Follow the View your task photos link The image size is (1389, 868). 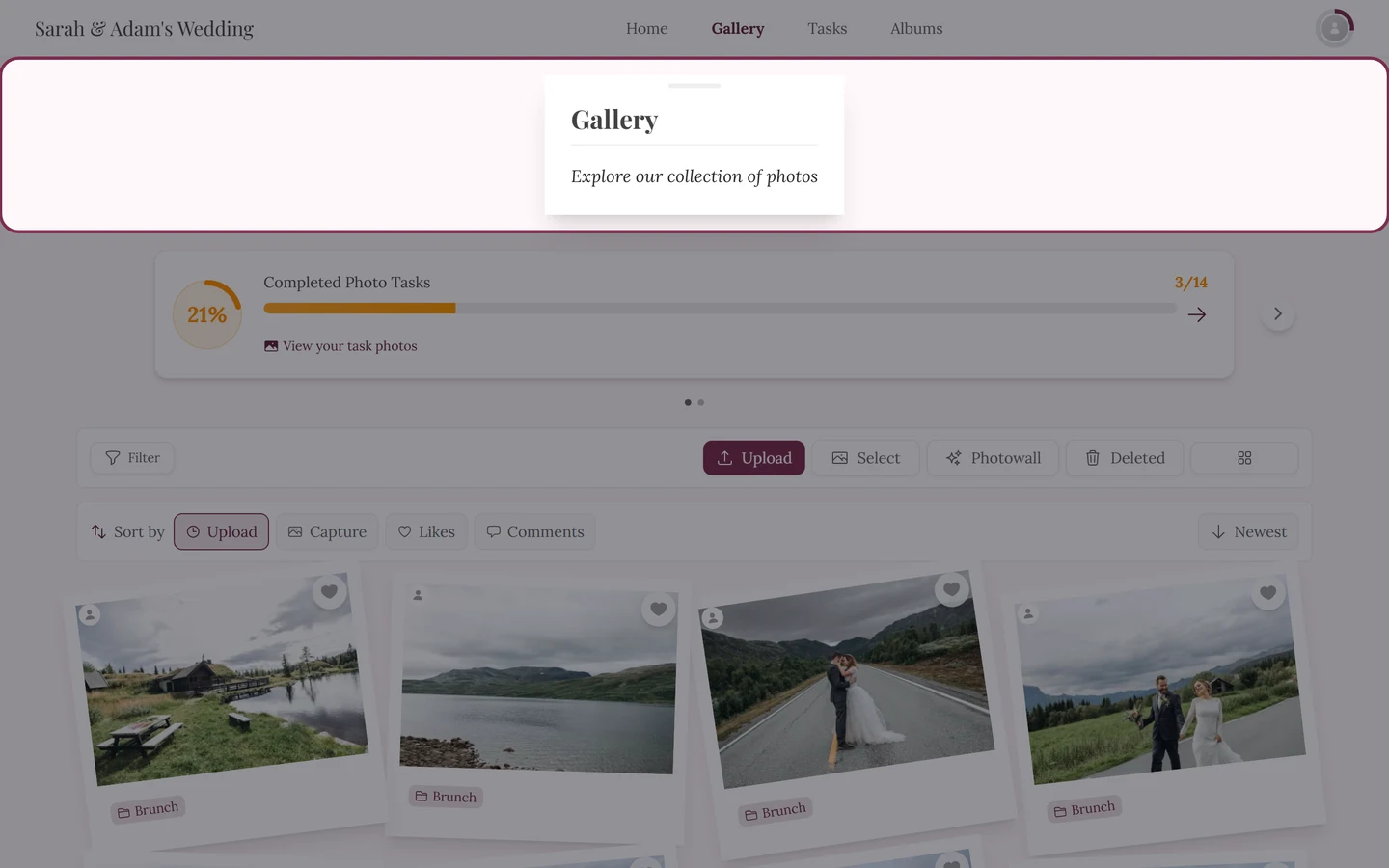click(340, 346)
